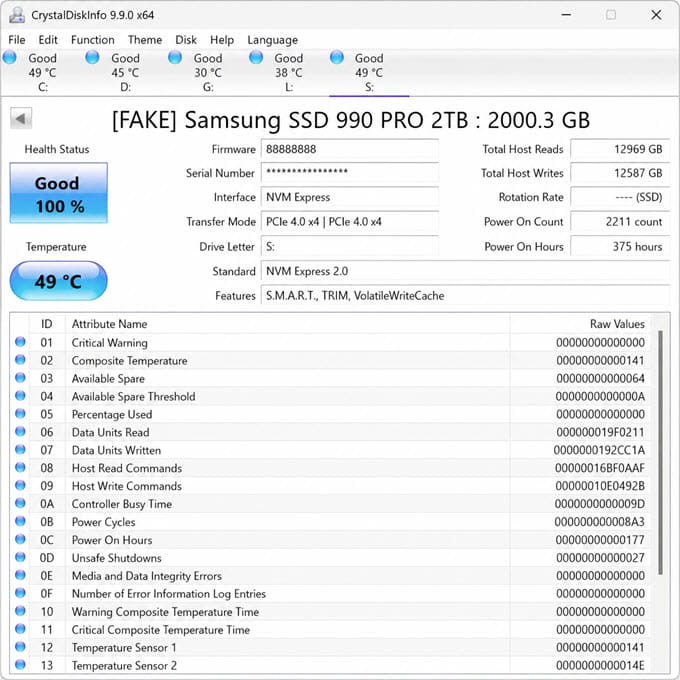Open the Theme menu

[145, 40]
